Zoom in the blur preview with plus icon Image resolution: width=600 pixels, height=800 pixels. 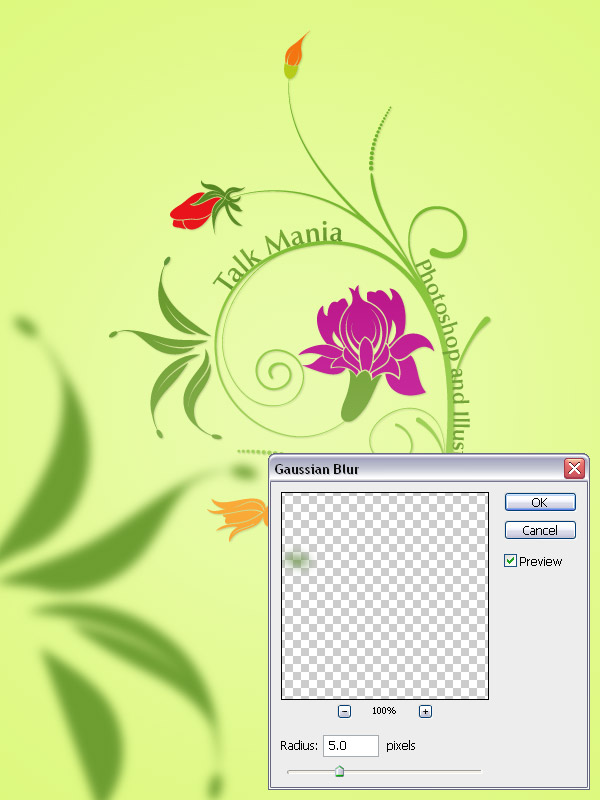425,711
